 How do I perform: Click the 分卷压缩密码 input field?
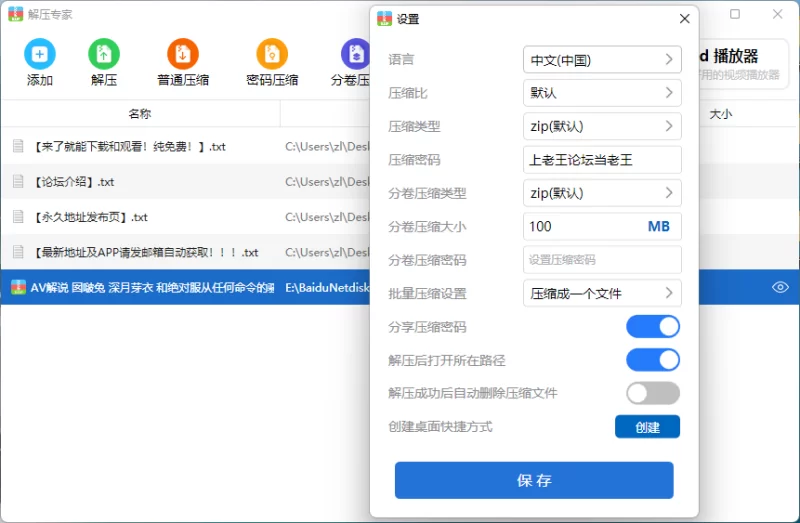602,260
